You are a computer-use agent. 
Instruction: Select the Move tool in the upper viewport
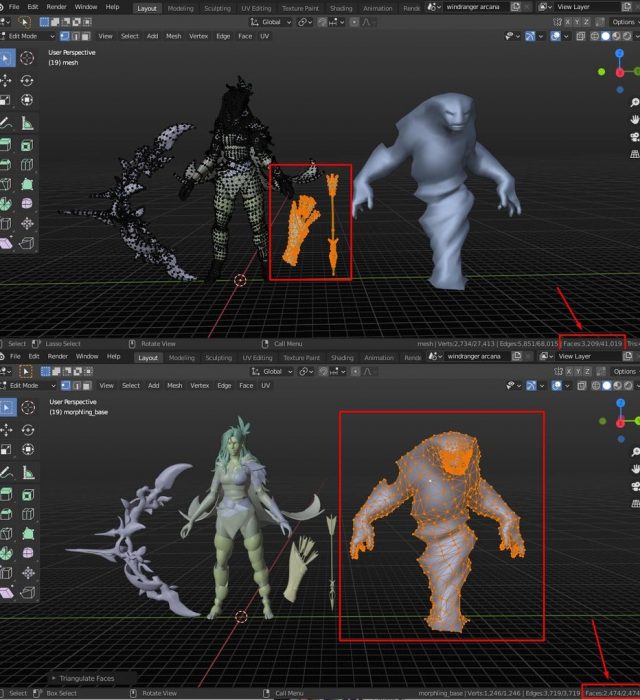pos(5,79)
